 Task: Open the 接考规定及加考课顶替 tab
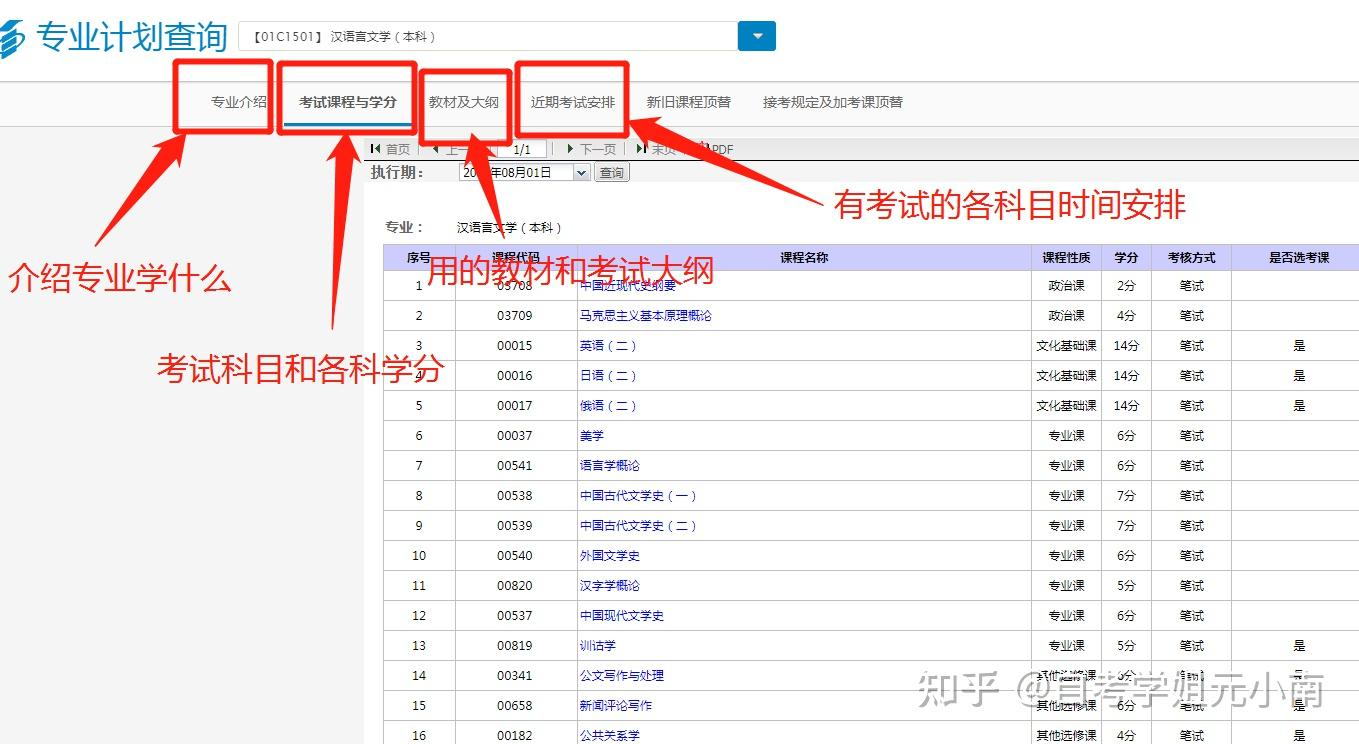point(832,102)
